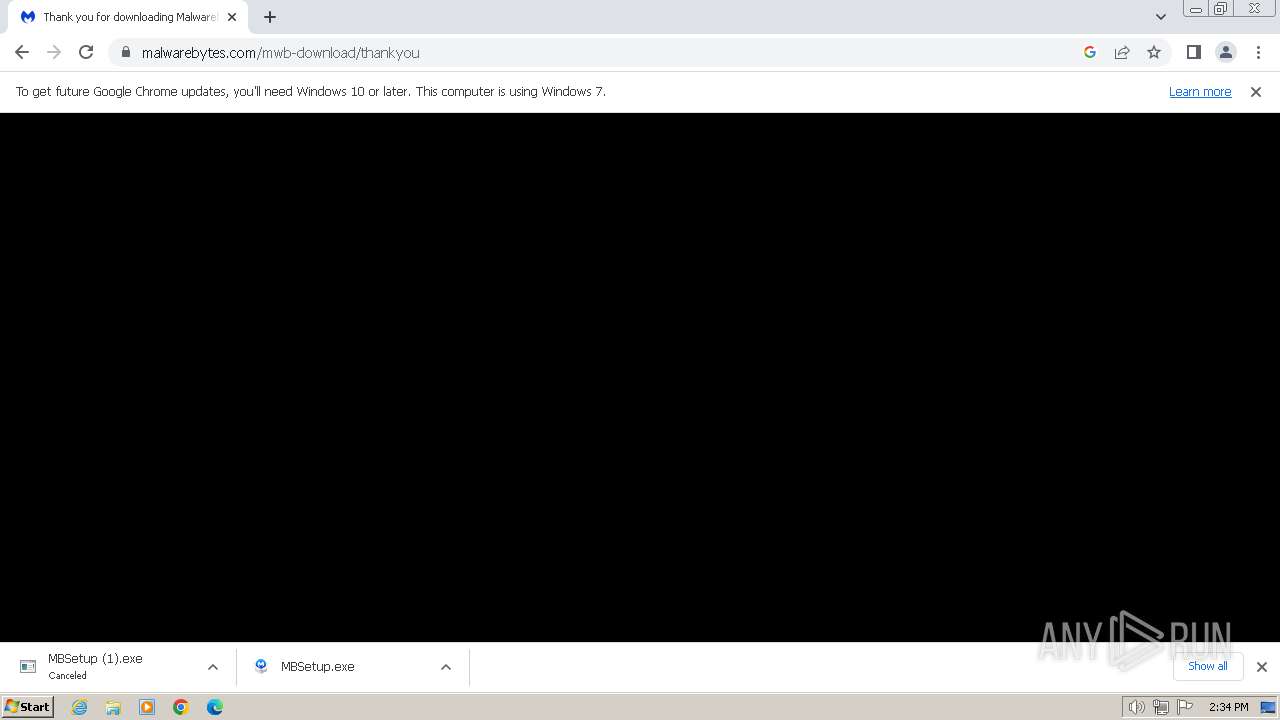Open the Chrome profile menu

[x=1226, y=52]
